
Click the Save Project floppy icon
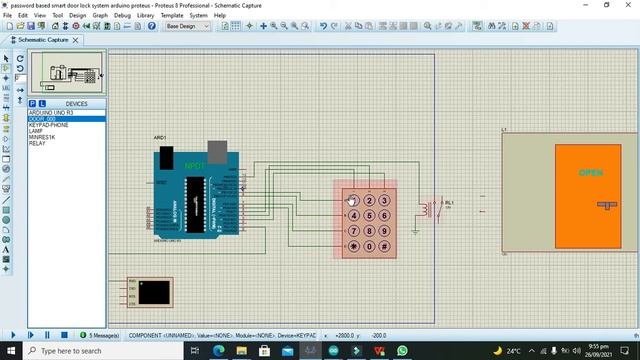coord(31,26)
